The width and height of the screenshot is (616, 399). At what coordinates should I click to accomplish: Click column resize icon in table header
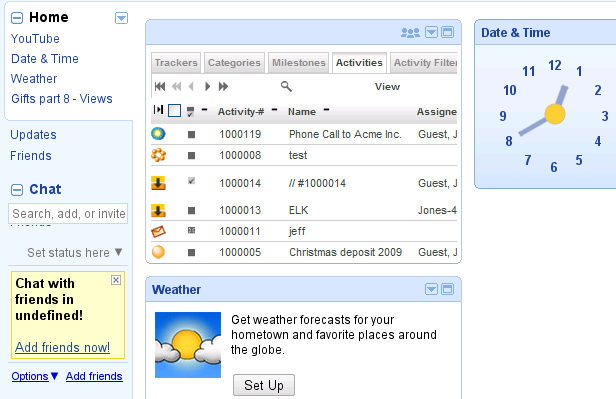(158, 110)
